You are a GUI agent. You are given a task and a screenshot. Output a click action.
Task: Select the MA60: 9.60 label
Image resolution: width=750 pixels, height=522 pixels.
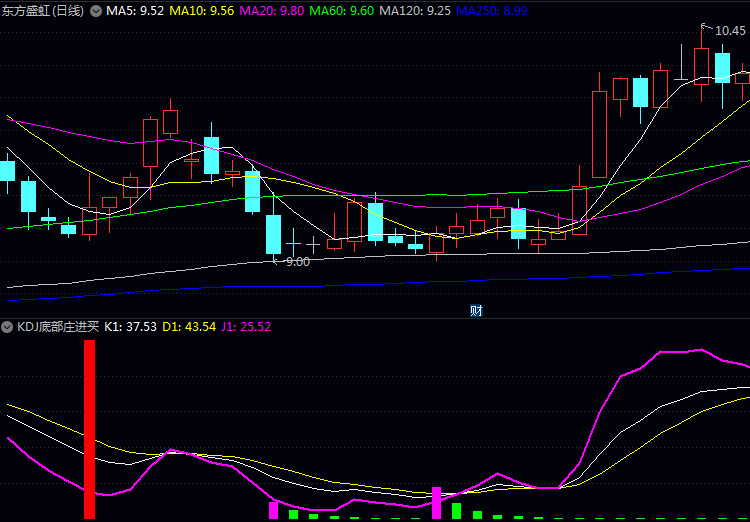[342, 11]
